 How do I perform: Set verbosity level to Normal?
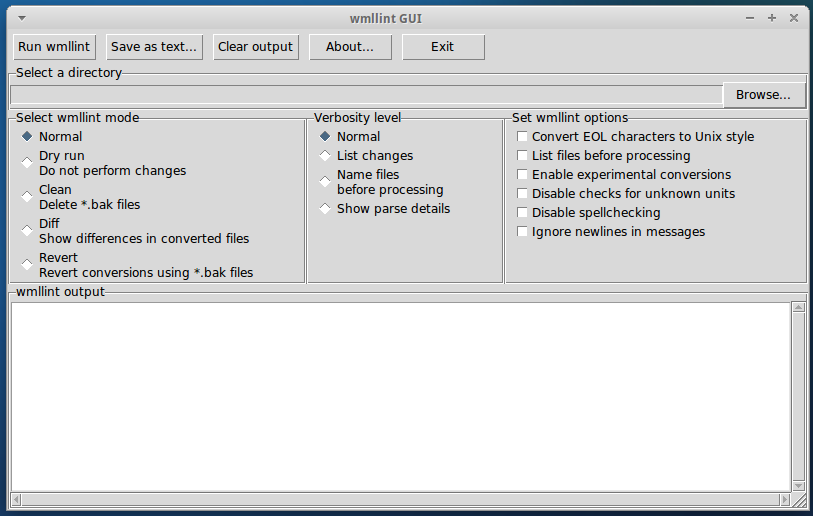(325, 136)
